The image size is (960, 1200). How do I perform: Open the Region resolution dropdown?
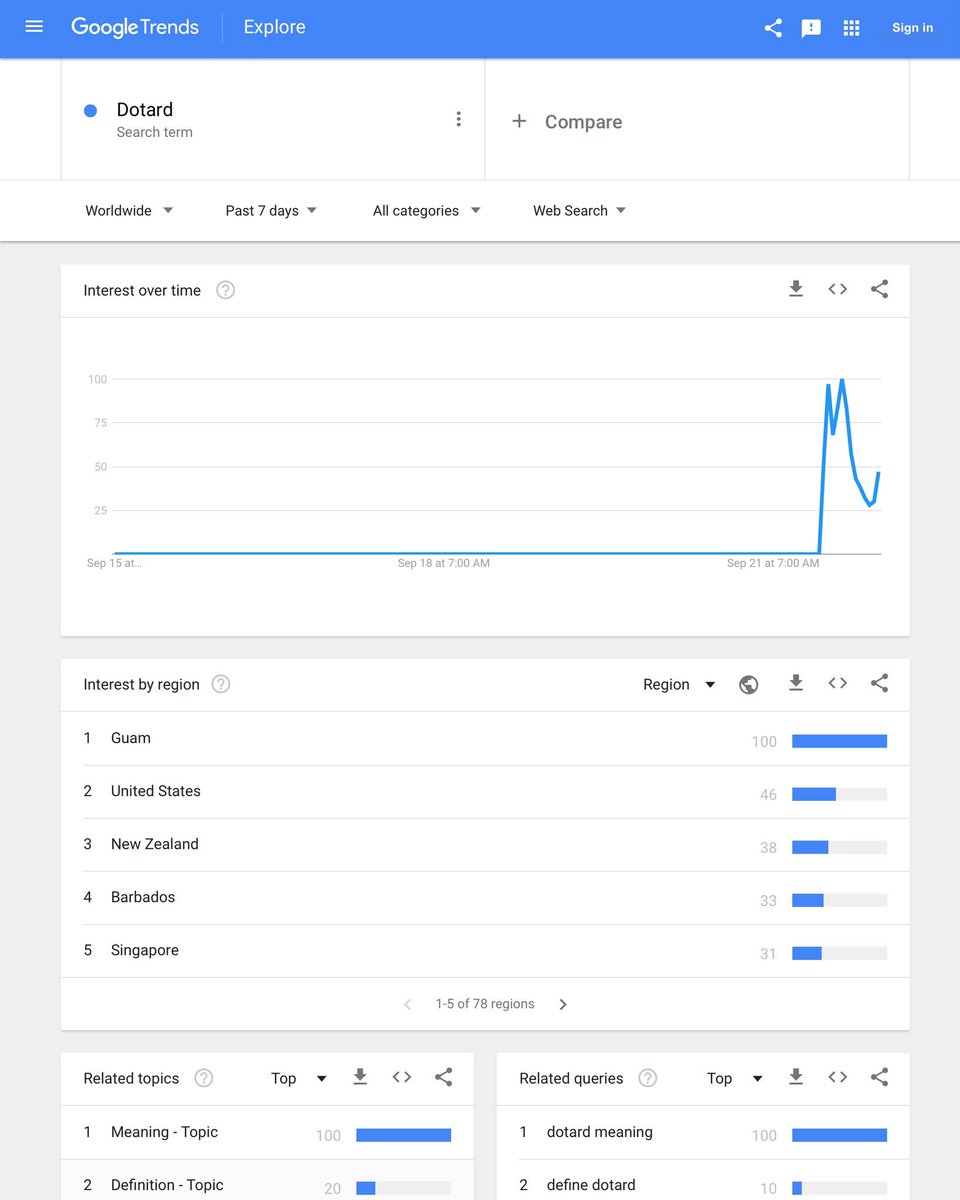click(679, 684)
